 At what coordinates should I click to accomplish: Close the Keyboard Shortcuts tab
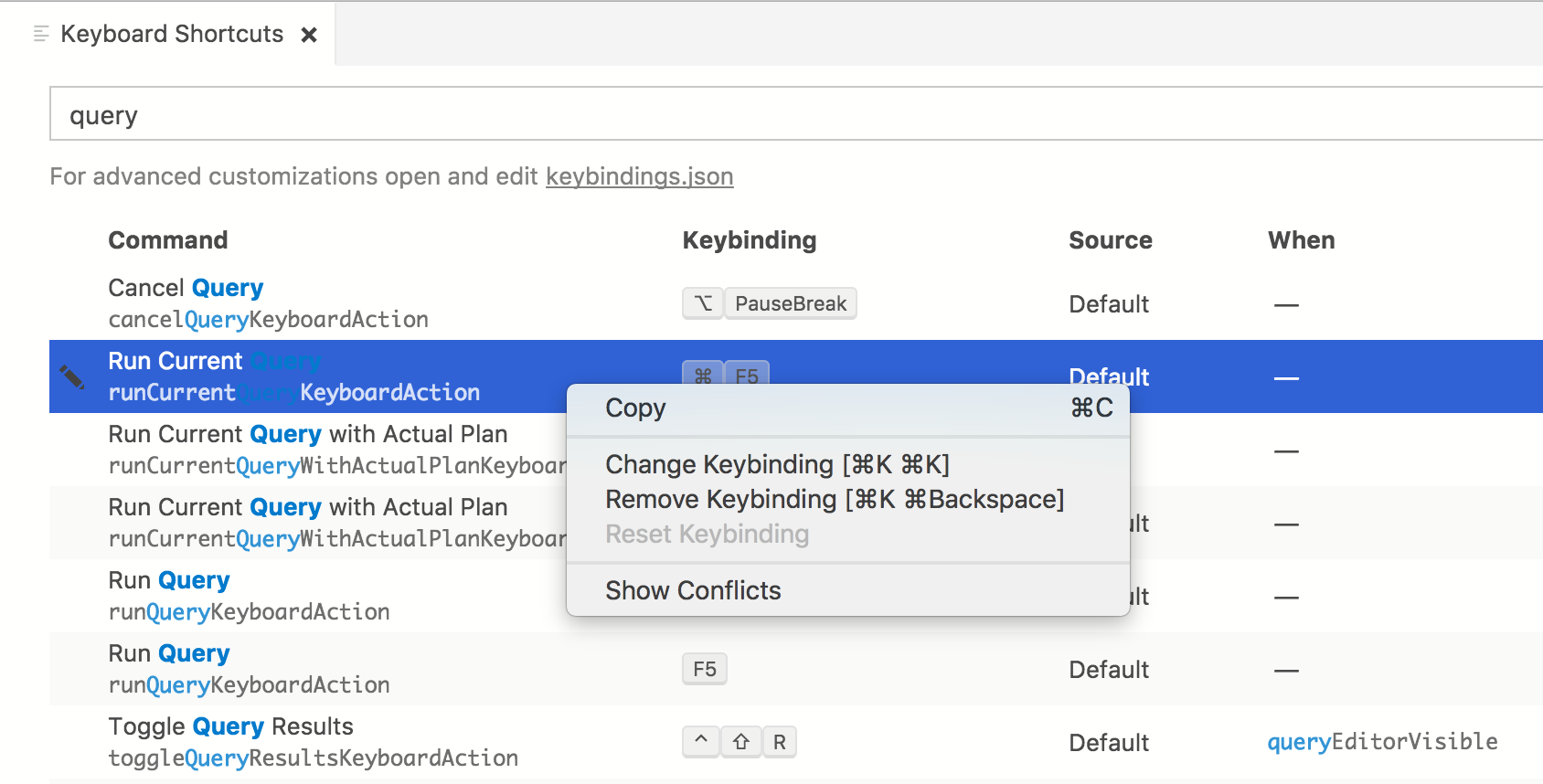[309, 35]
